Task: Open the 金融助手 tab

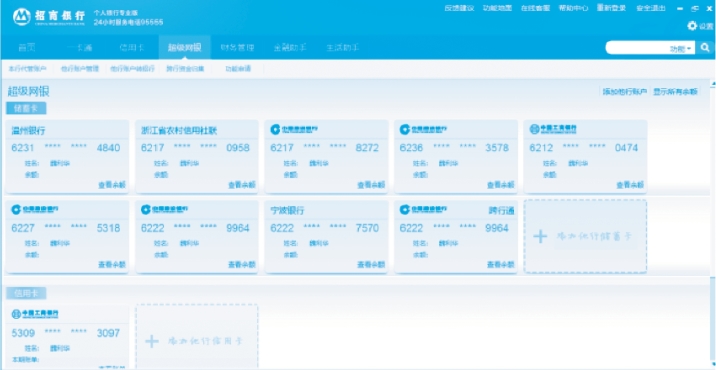Action: 290,48
